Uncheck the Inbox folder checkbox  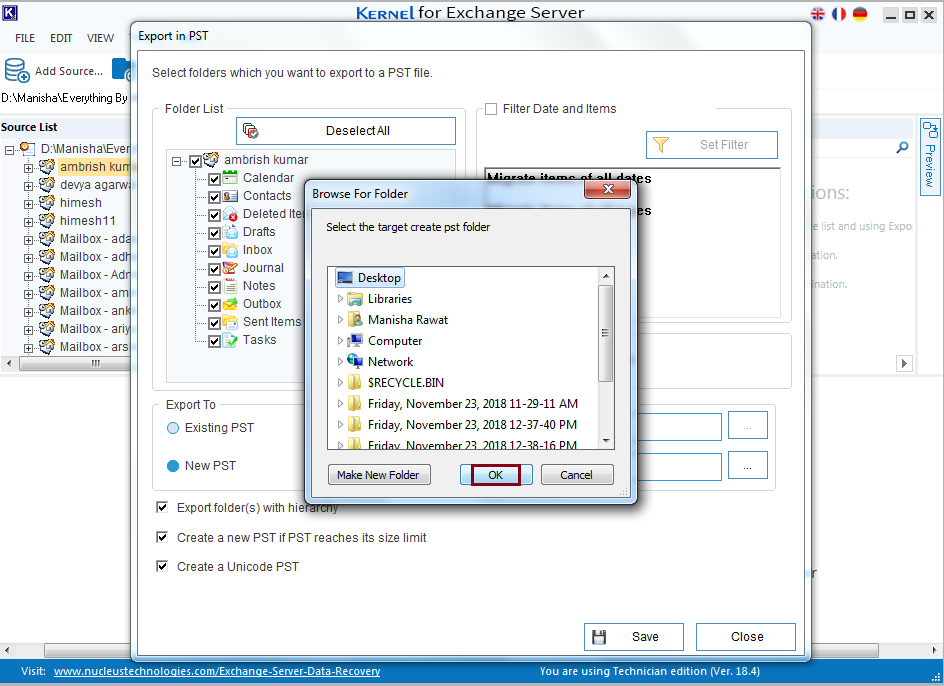click(214, 251)
